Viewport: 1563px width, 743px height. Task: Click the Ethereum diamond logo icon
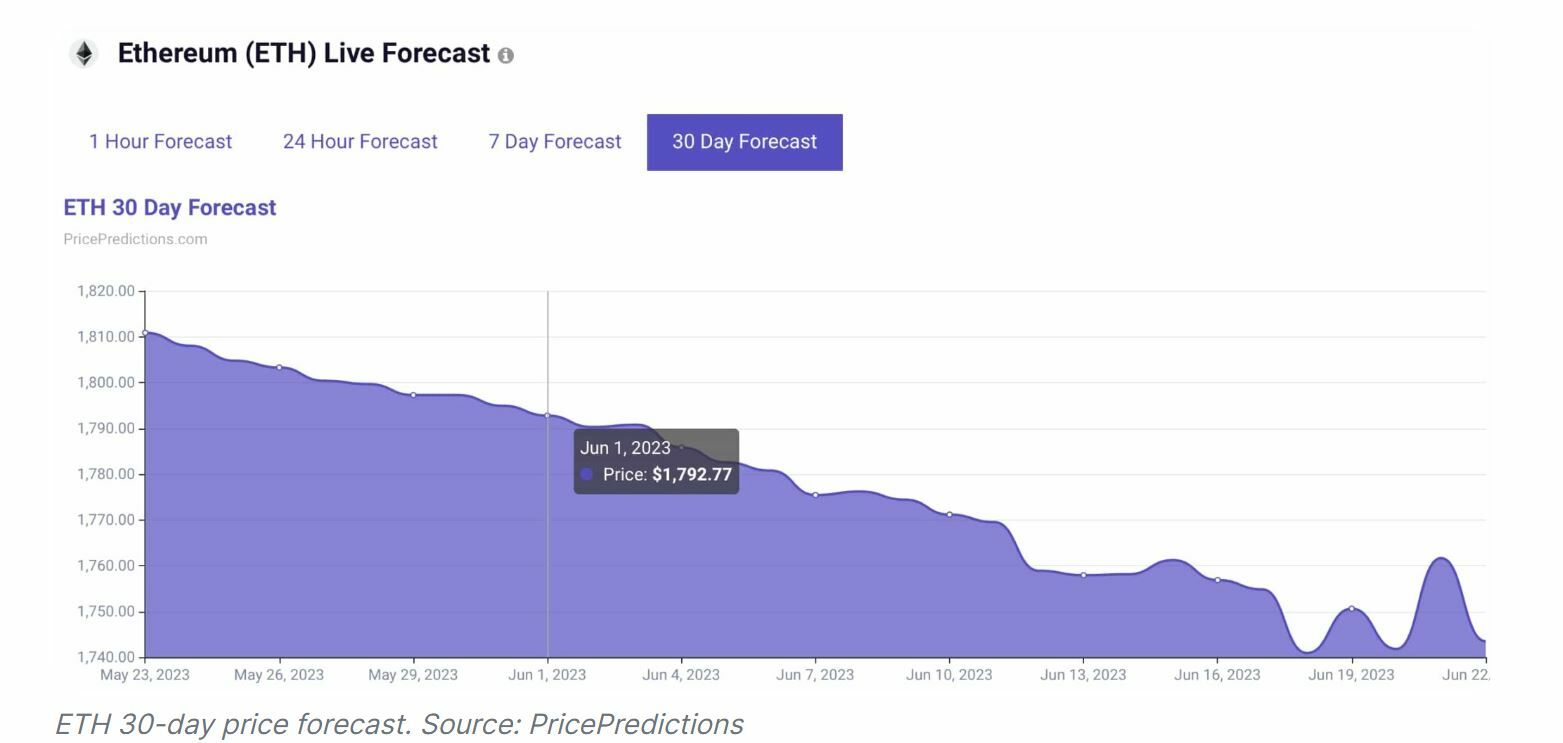pos(84,53)
